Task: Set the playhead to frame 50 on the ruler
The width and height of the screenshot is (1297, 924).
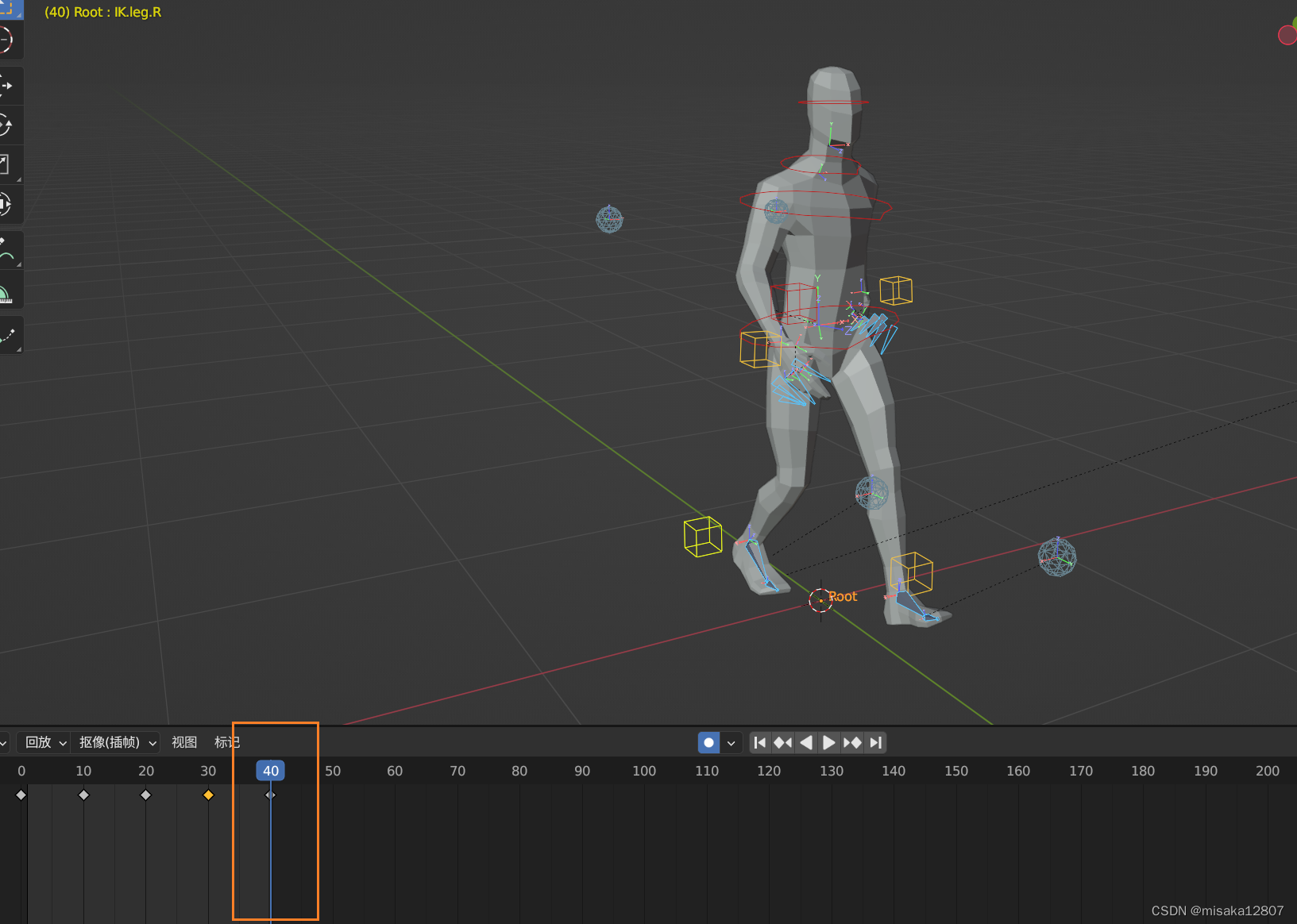Action: click(333, 771)
